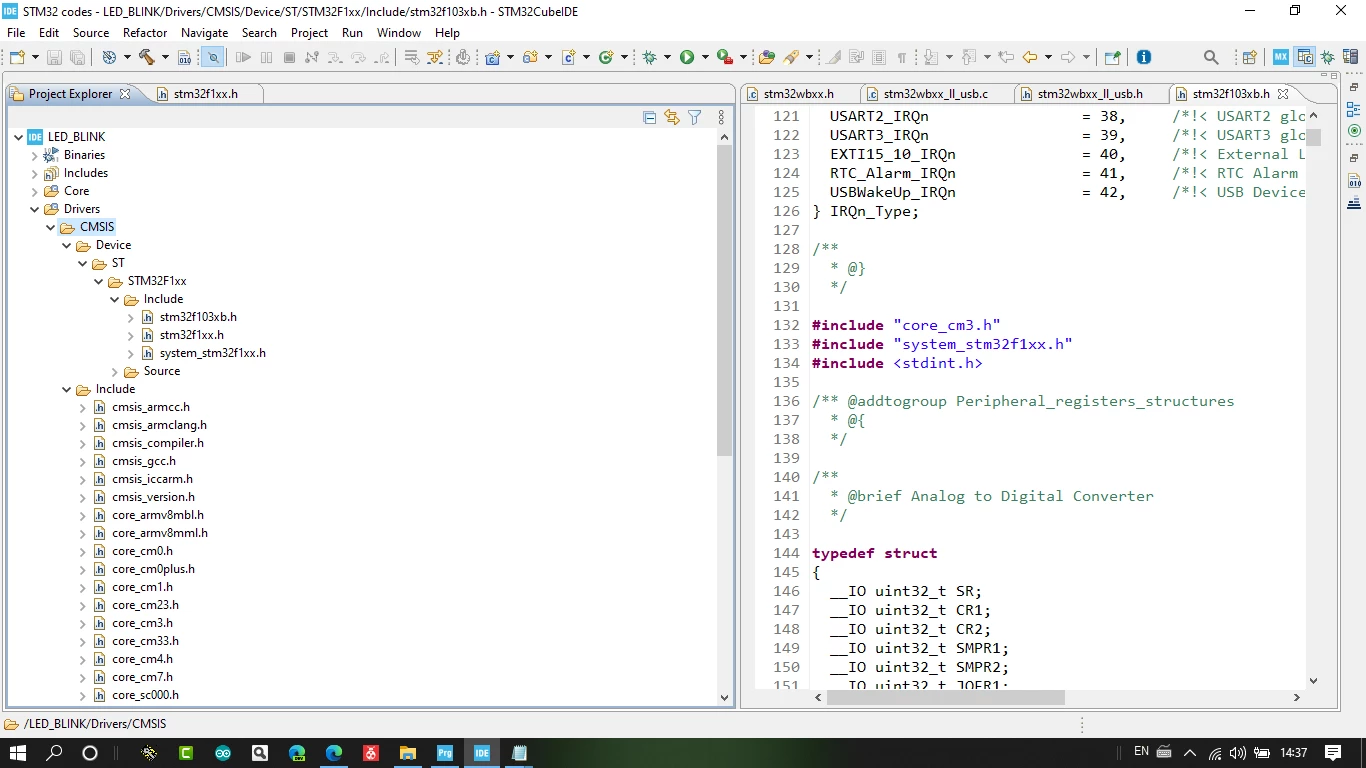This screenshot has height=768, width=1366.
Task: Click the green Run button icon
Action: [687, 57]
